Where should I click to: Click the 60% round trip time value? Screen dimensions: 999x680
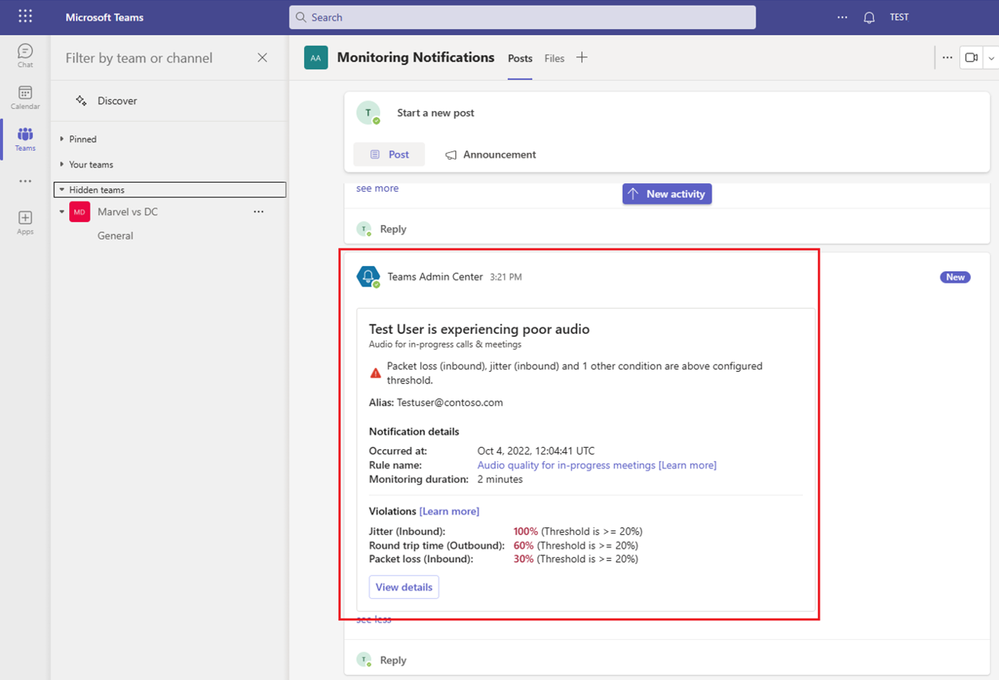click(523, 546)
